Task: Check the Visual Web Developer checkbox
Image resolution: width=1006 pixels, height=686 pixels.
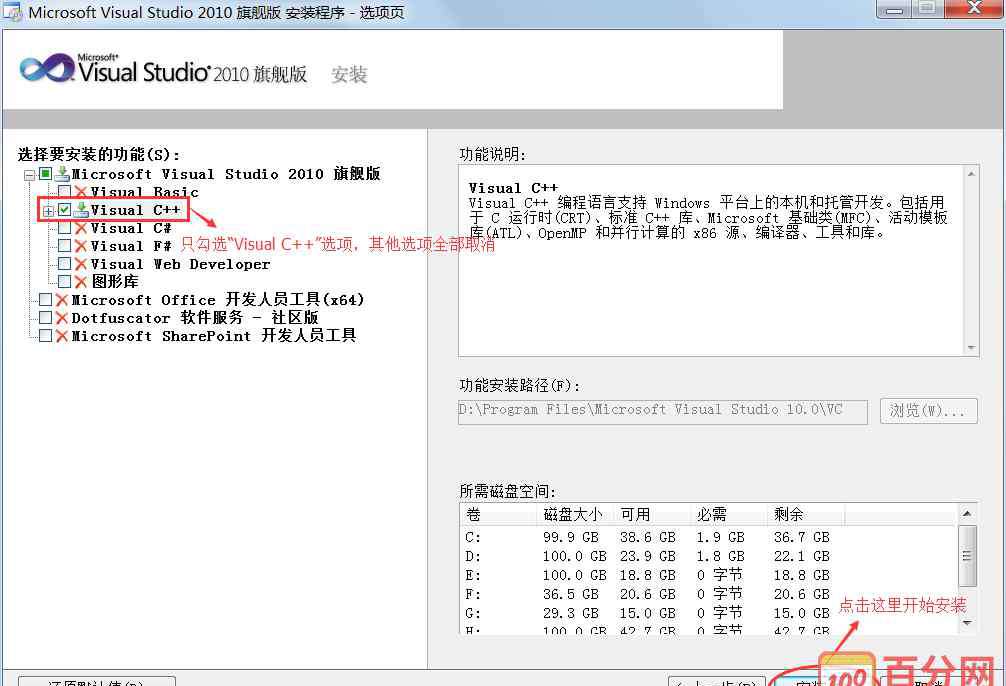Action: tap(64, 263)
